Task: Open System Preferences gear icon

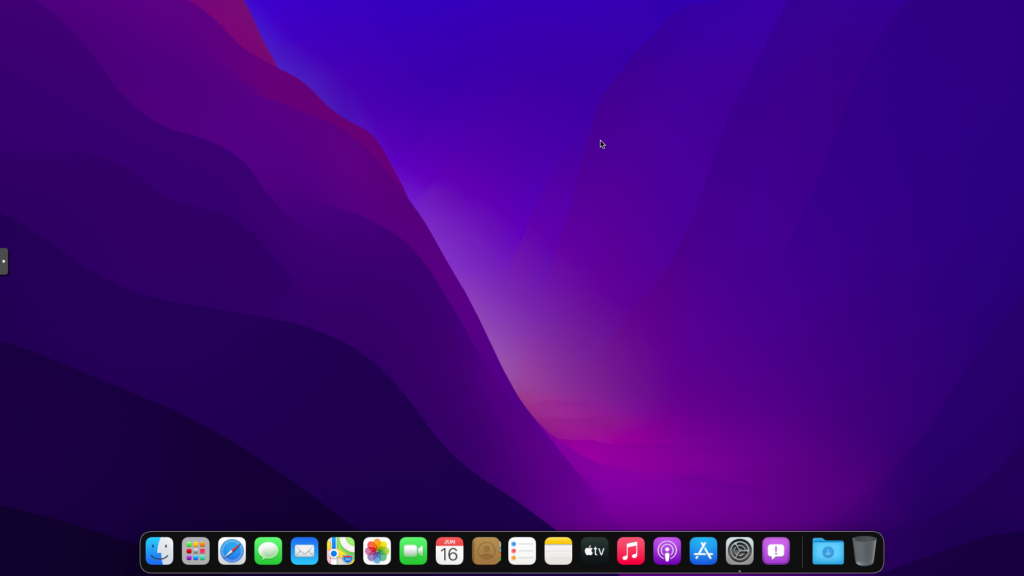Action: click(740, 551)
